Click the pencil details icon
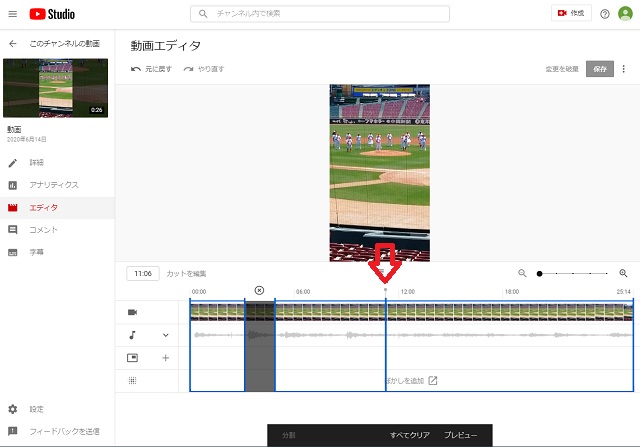This screenshot has width=640, height=447. (13, 163)
